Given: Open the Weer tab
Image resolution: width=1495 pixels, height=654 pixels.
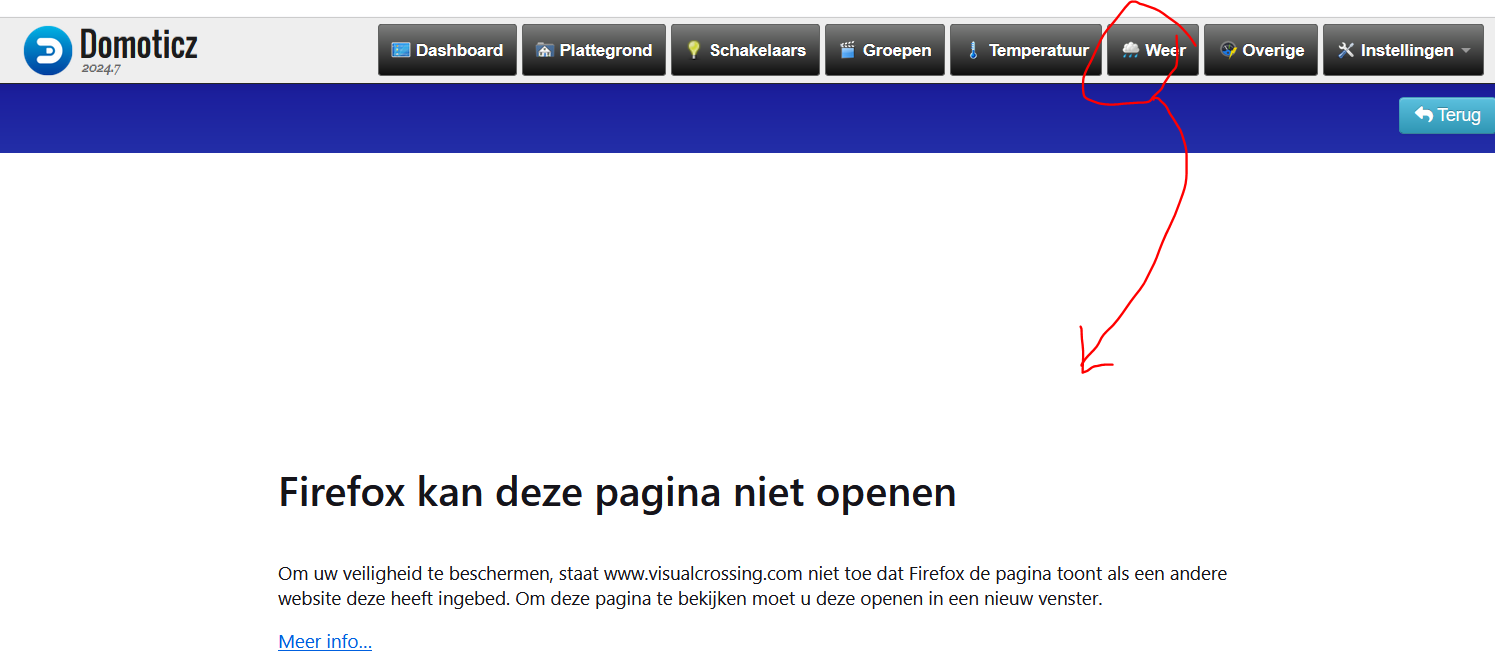Looking at the screenshot, I should click(x=1153, y=50).
